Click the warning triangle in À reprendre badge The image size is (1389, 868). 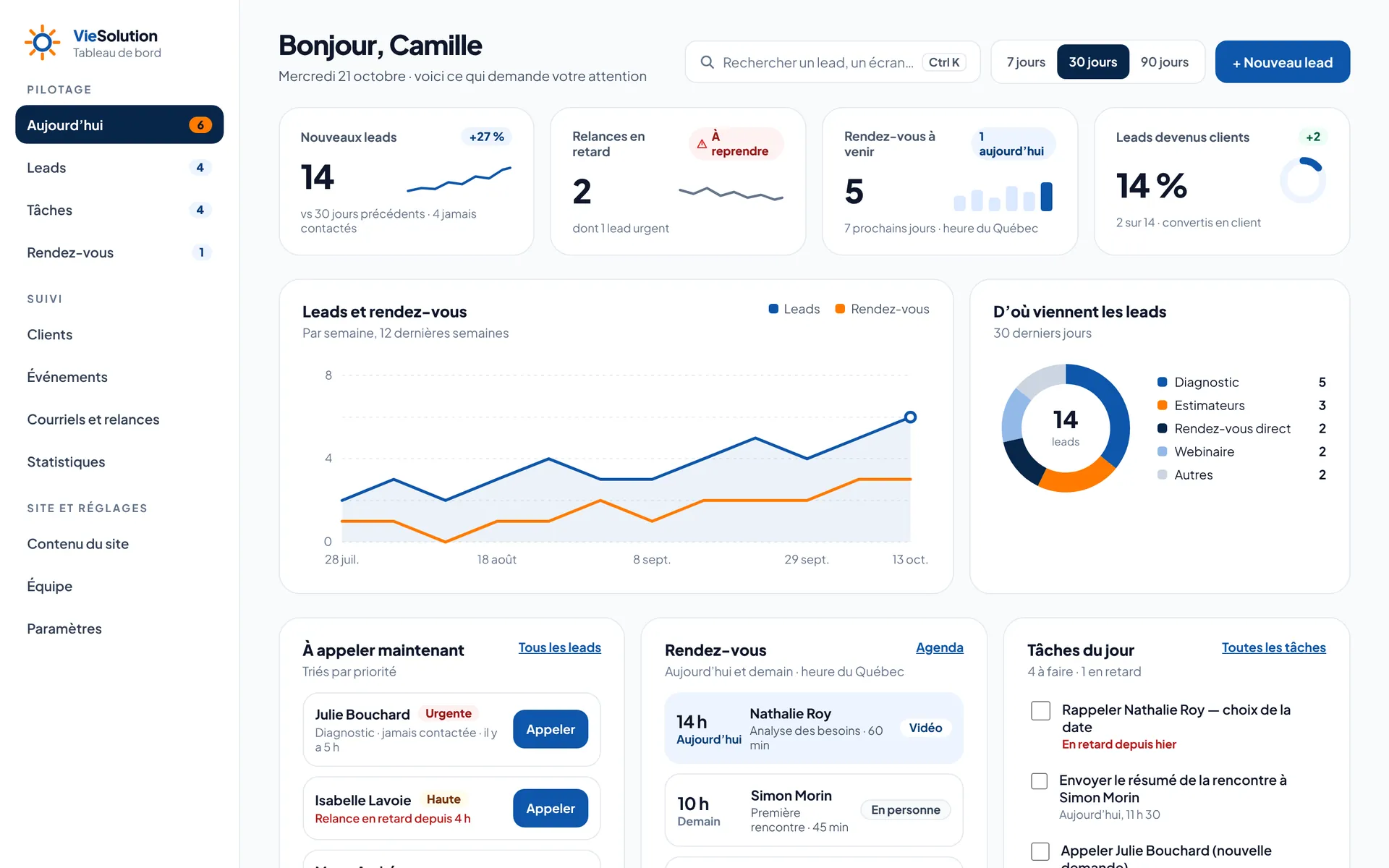coord(701,144)
